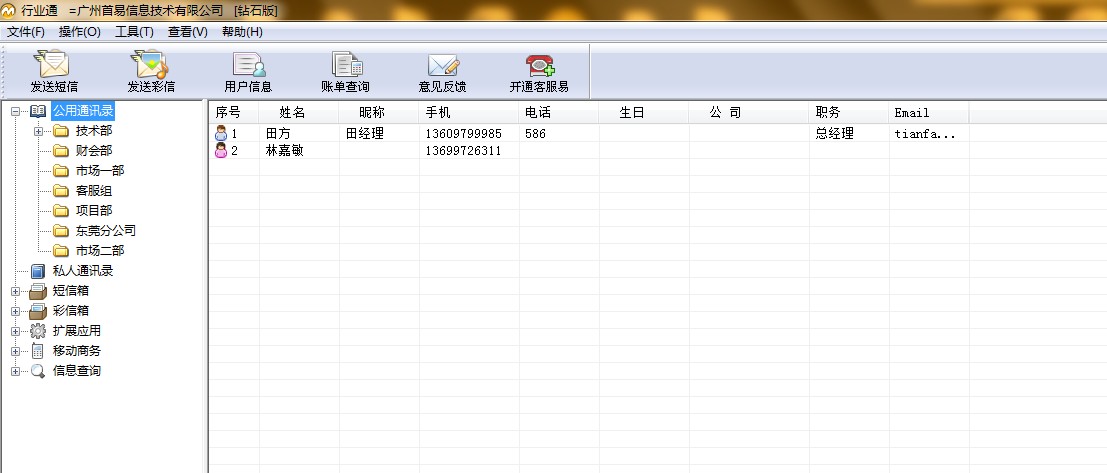This screenshot has width=1107, height=473.
Task: Expand the 短信箱 tree node
Action: [16, 291]
